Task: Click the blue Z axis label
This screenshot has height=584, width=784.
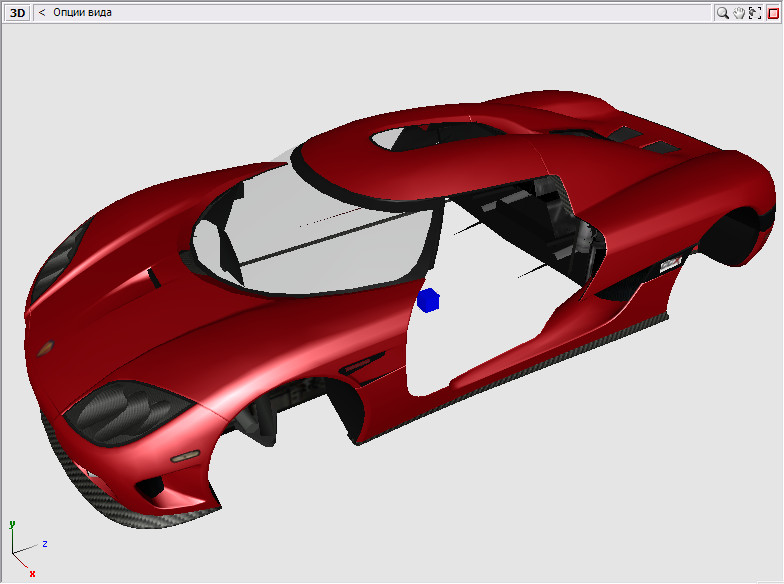Action: [45, 544]
